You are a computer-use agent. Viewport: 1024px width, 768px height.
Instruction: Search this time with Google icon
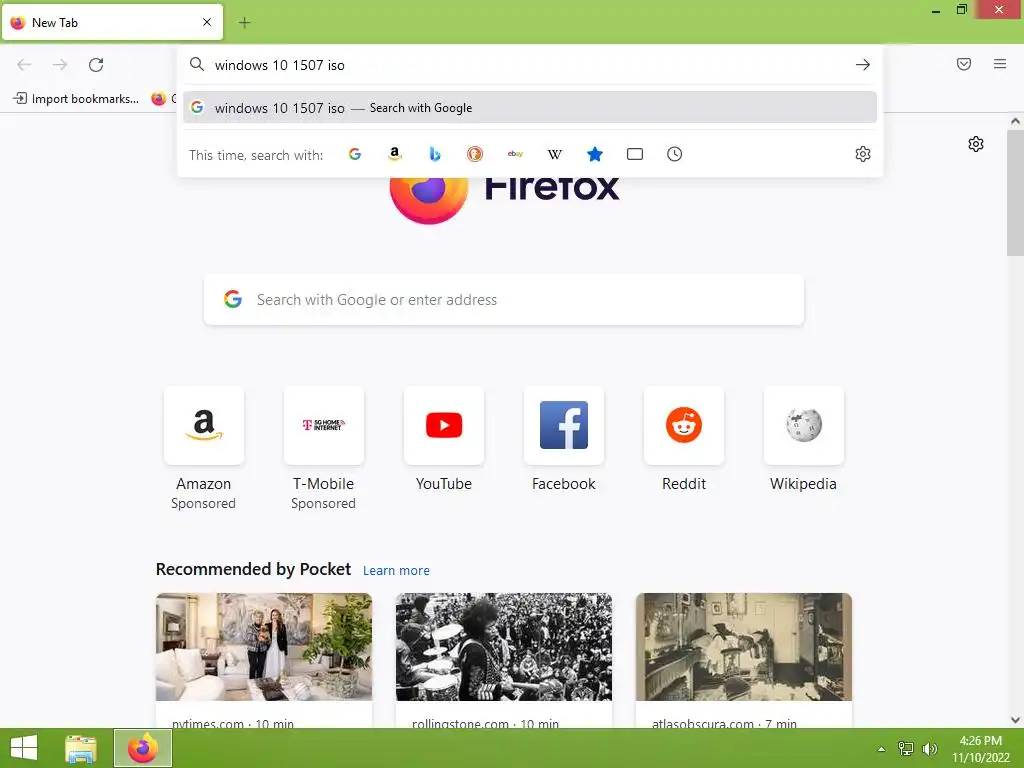coord(355,154)
